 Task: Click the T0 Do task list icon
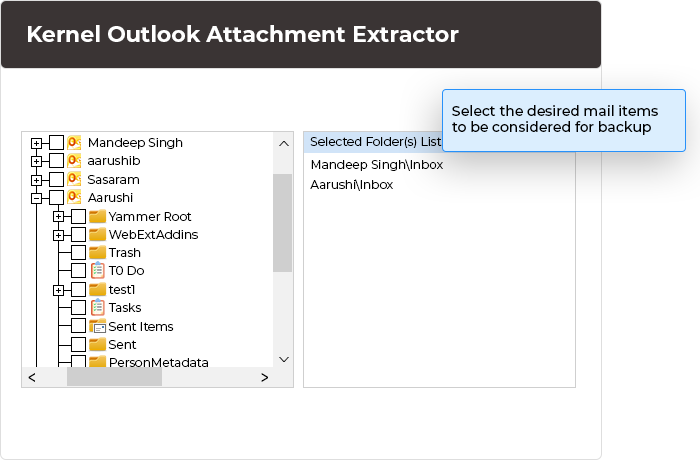point(97,271)
